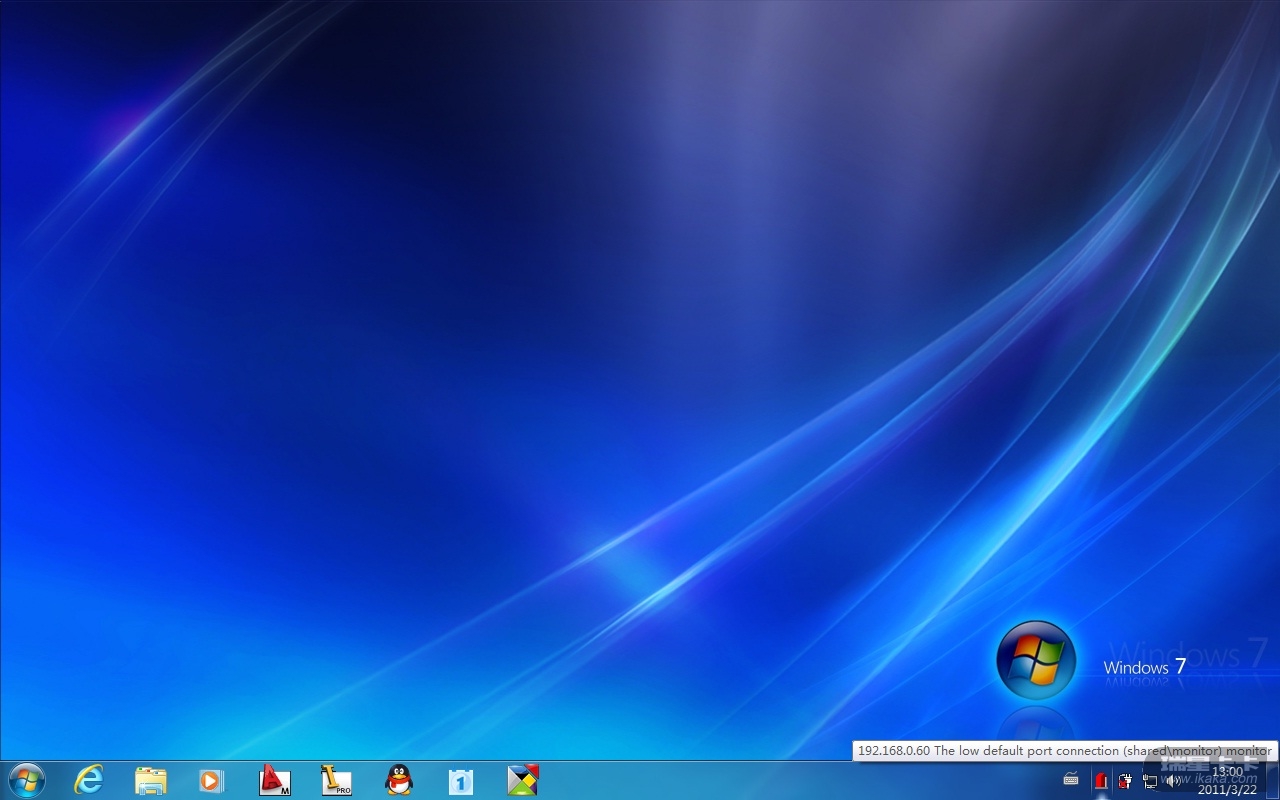Click the red connection monitor tray icon
Image resolution: width=1280 pixels, height=800 pixels.
(x=1101, y=781)
